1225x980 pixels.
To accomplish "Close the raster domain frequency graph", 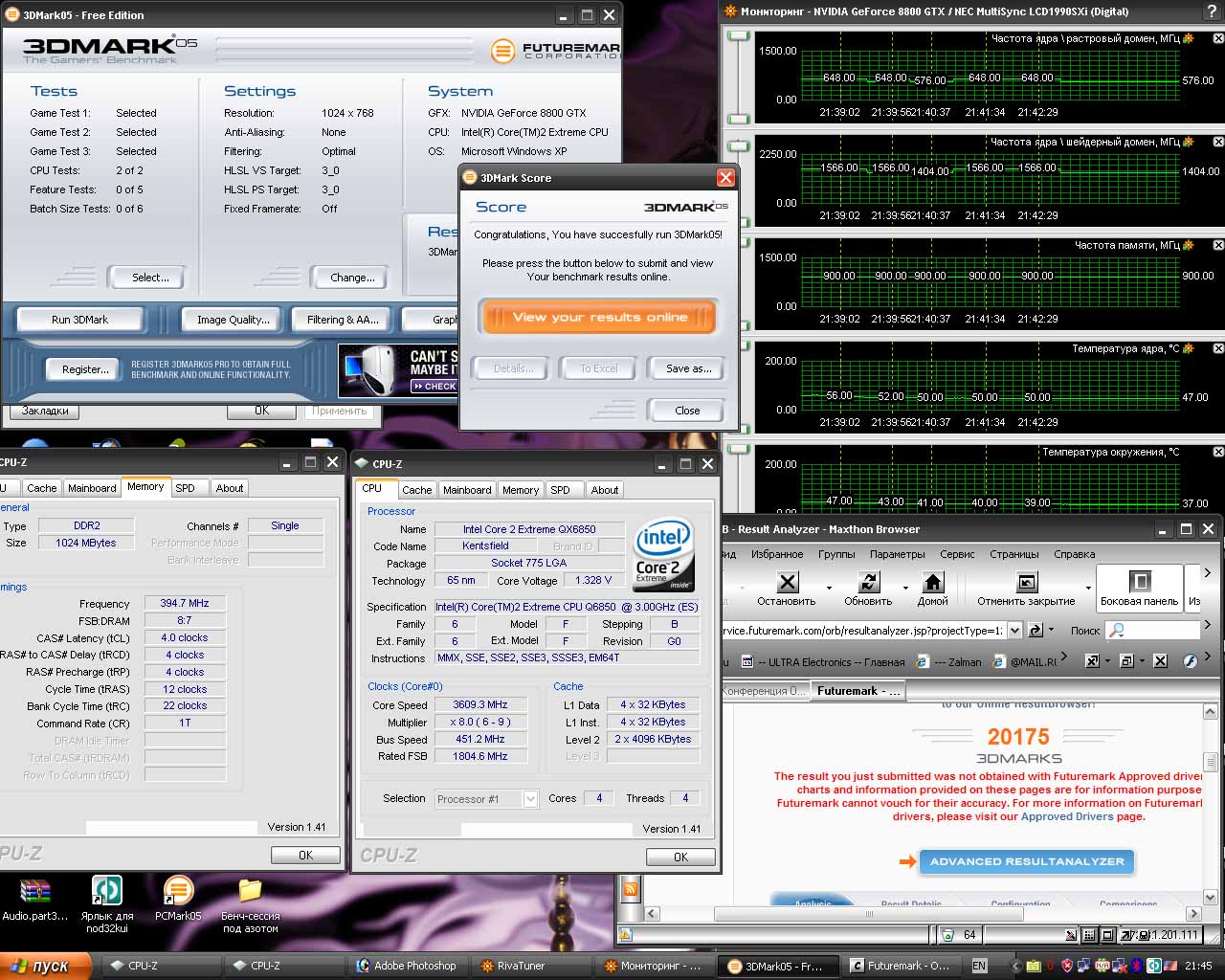I will click(x=1218, y=38).
